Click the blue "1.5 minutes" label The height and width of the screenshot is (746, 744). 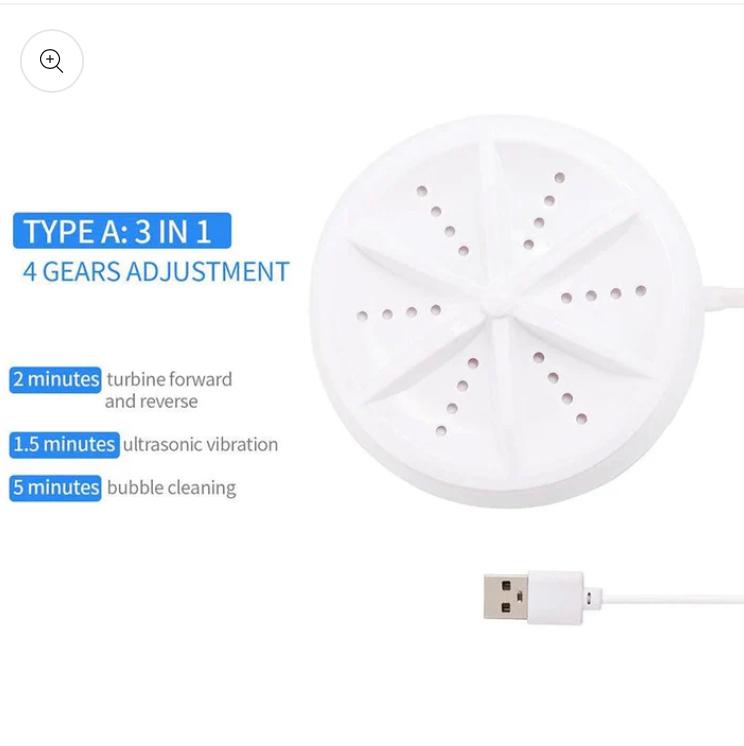[64, 445]
